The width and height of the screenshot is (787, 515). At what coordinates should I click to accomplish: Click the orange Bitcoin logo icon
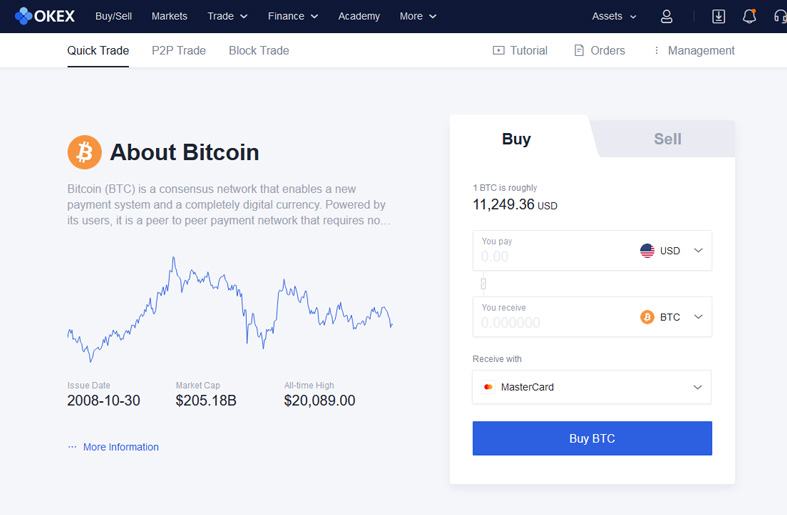click(84, 152)
